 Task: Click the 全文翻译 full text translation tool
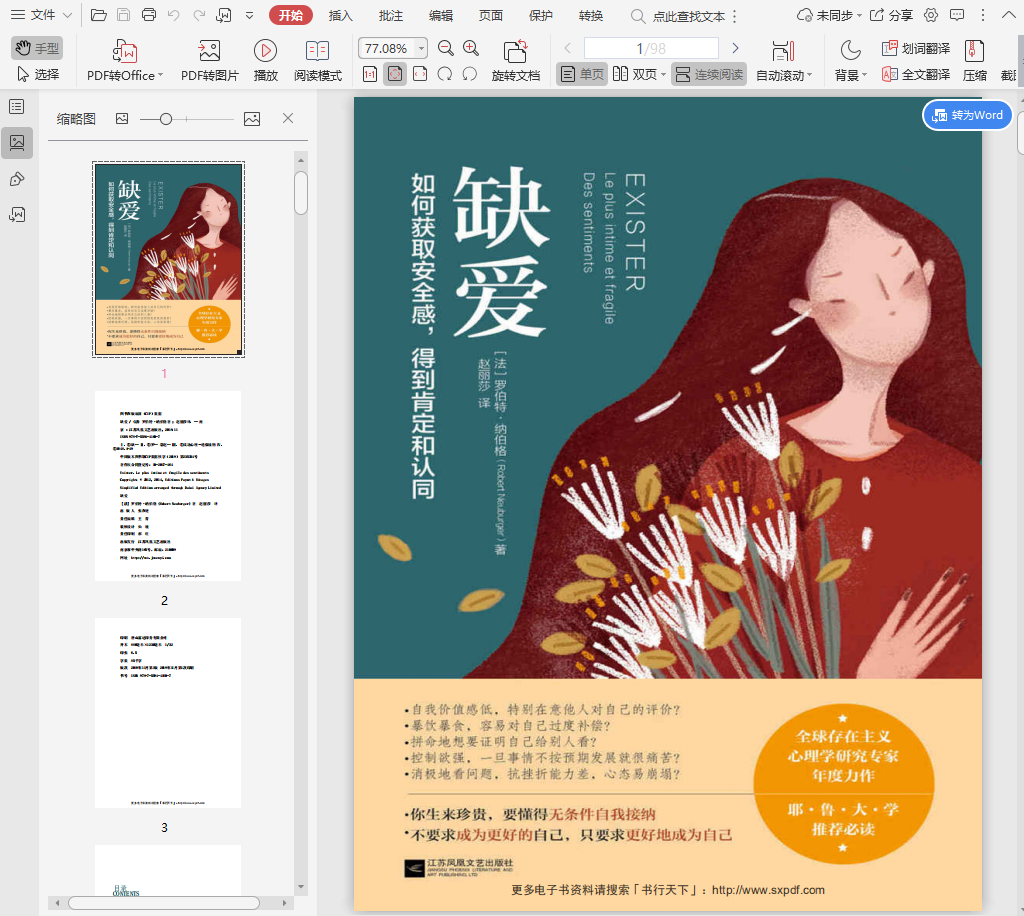click(x=916, y=74)
